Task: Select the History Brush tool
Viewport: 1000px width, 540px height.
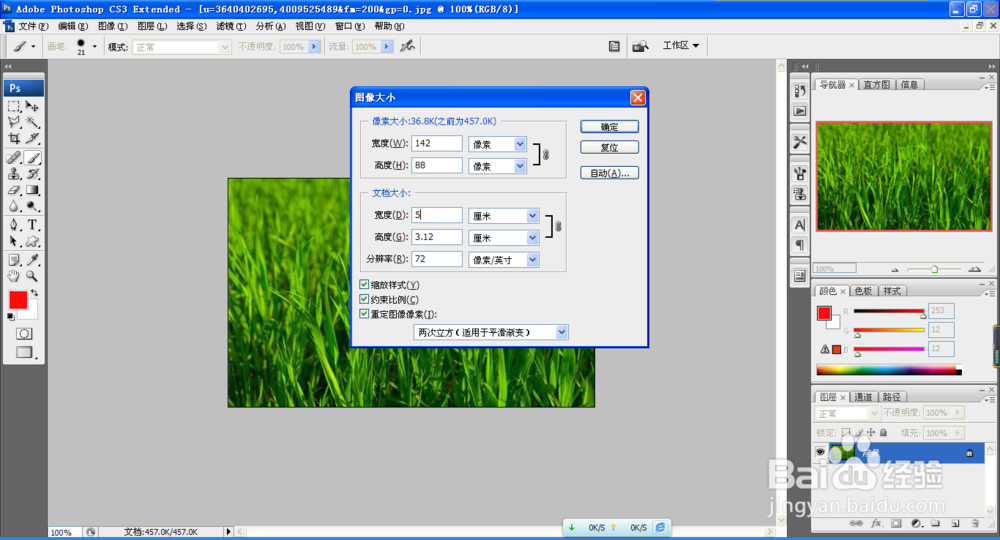Action: (x=32, y=173)
